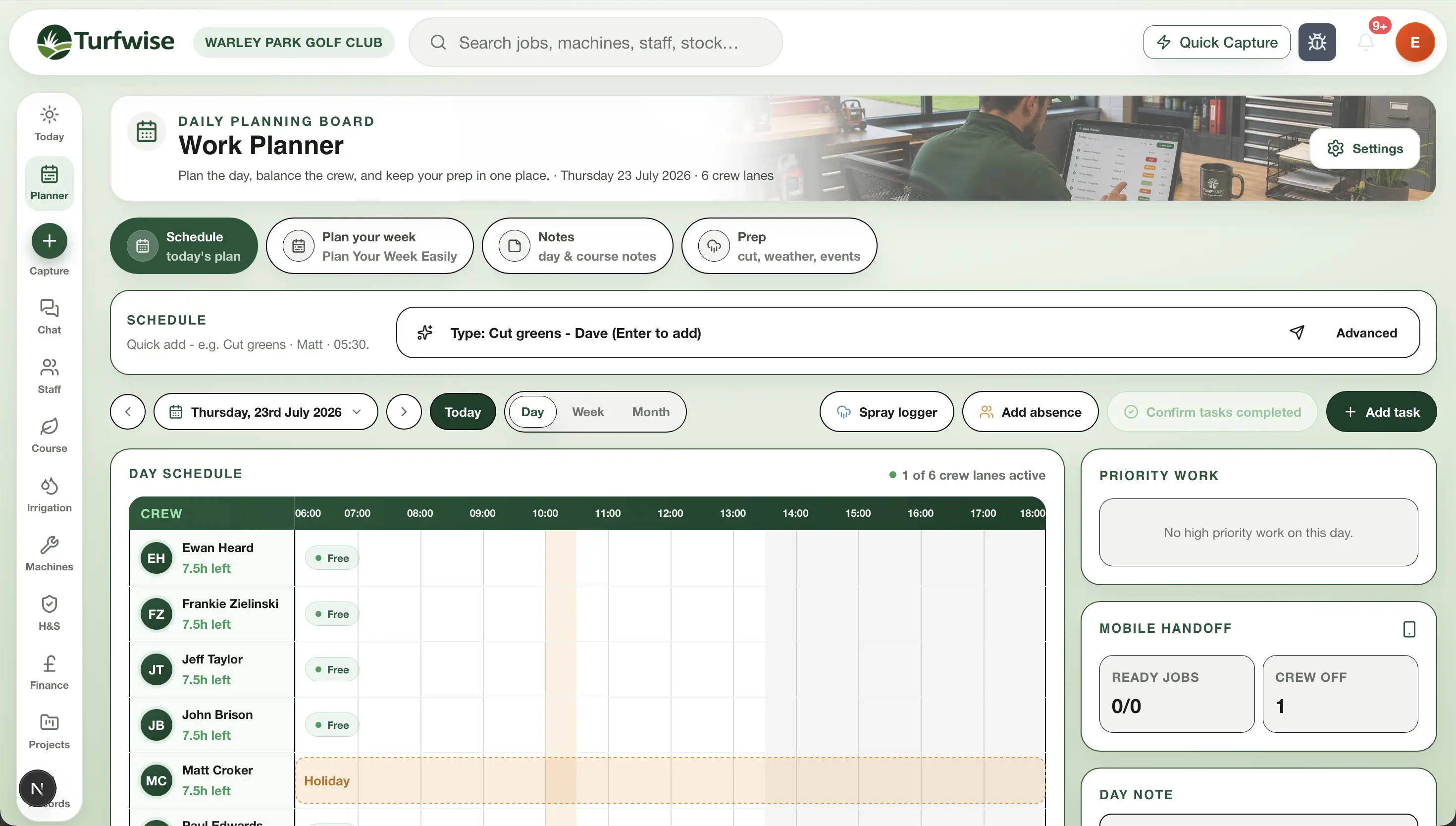This screenshot has height=826, width=1456.
Task: Open the user avatar E menu
Action: tap(1414, 42)
